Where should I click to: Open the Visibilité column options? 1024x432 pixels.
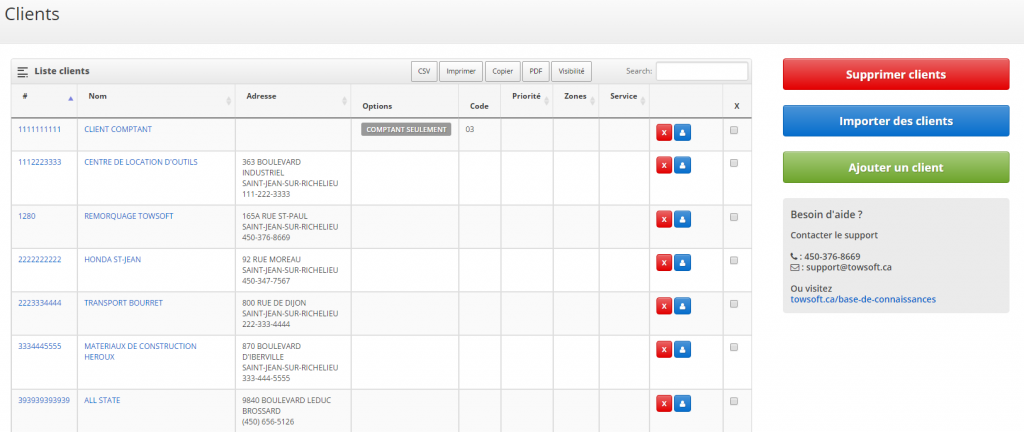[572, 72]
